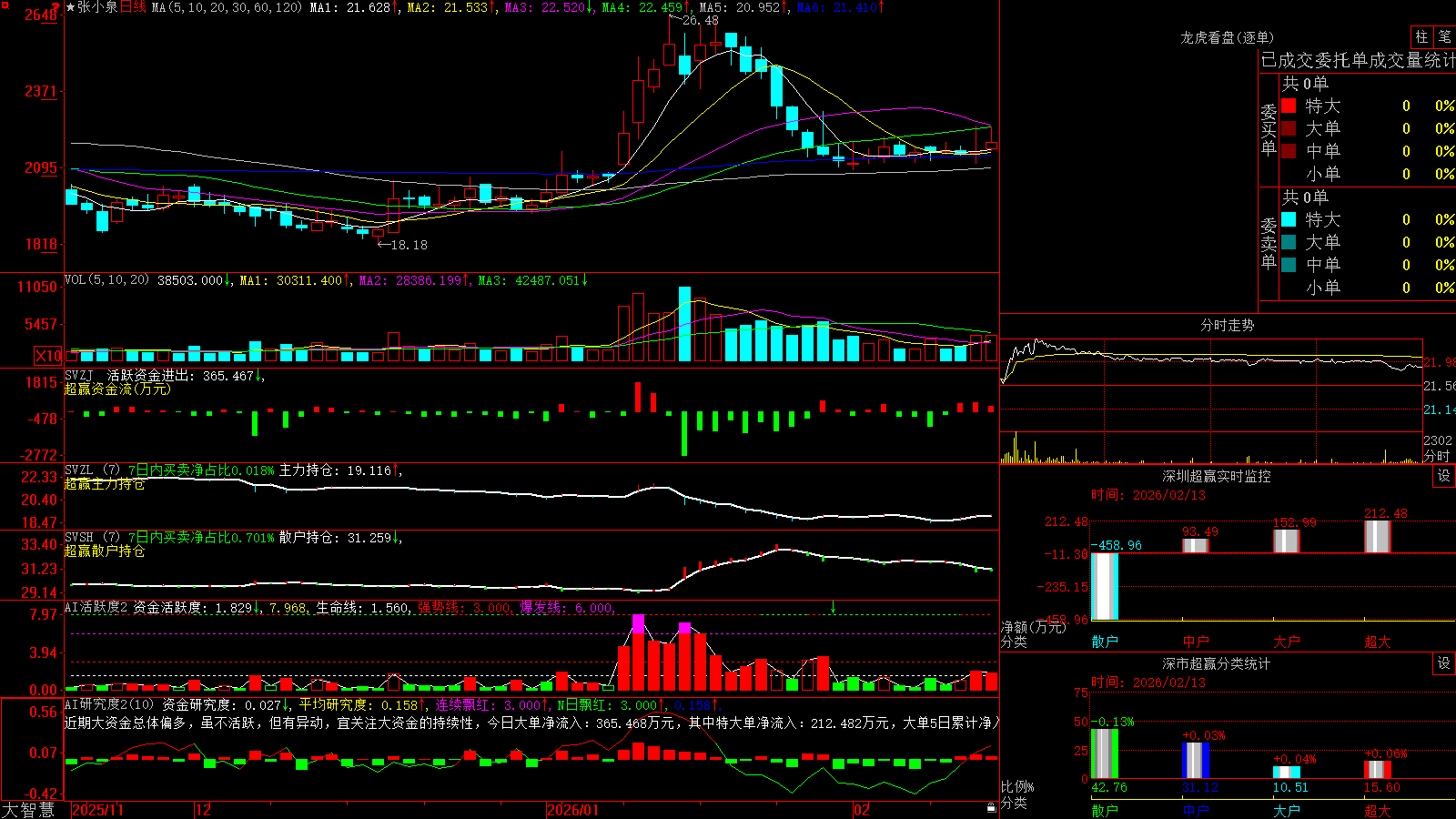
Task: Switch to the 笔 tick view button
Action: 1444,37
